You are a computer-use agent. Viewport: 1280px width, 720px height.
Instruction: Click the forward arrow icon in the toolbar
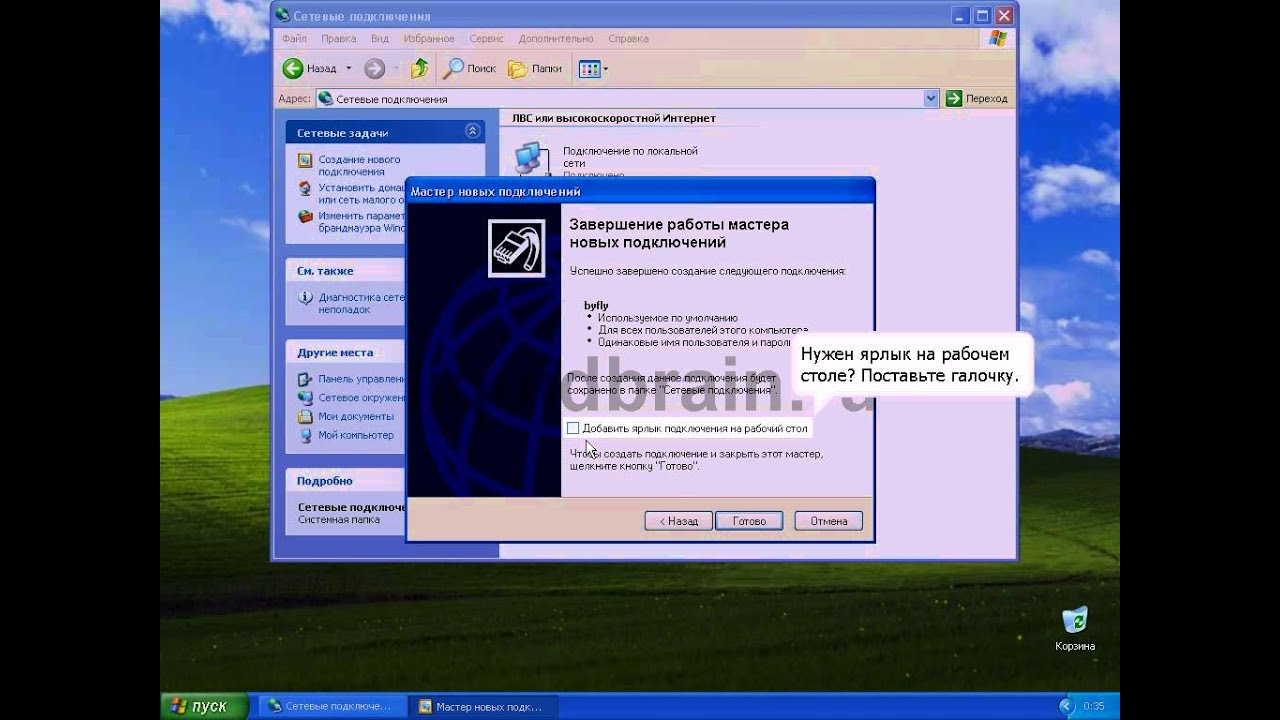click(374, 68)
